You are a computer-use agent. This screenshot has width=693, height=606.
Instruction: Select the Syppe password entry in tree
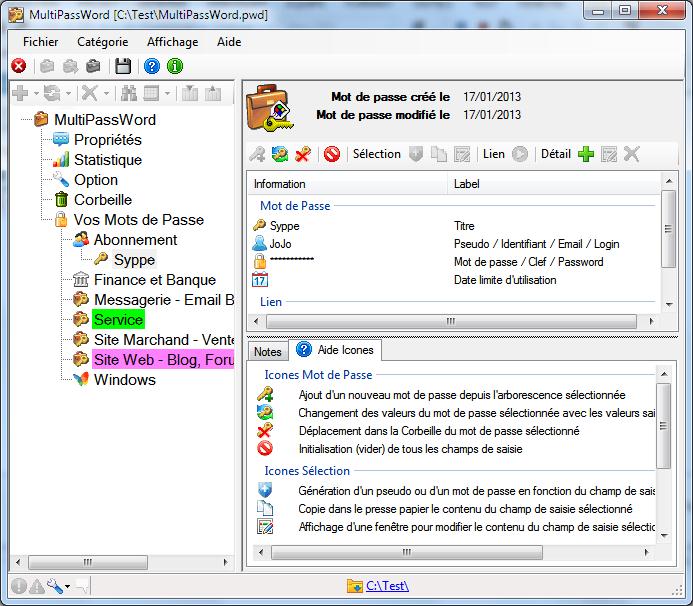pos(134,260)
